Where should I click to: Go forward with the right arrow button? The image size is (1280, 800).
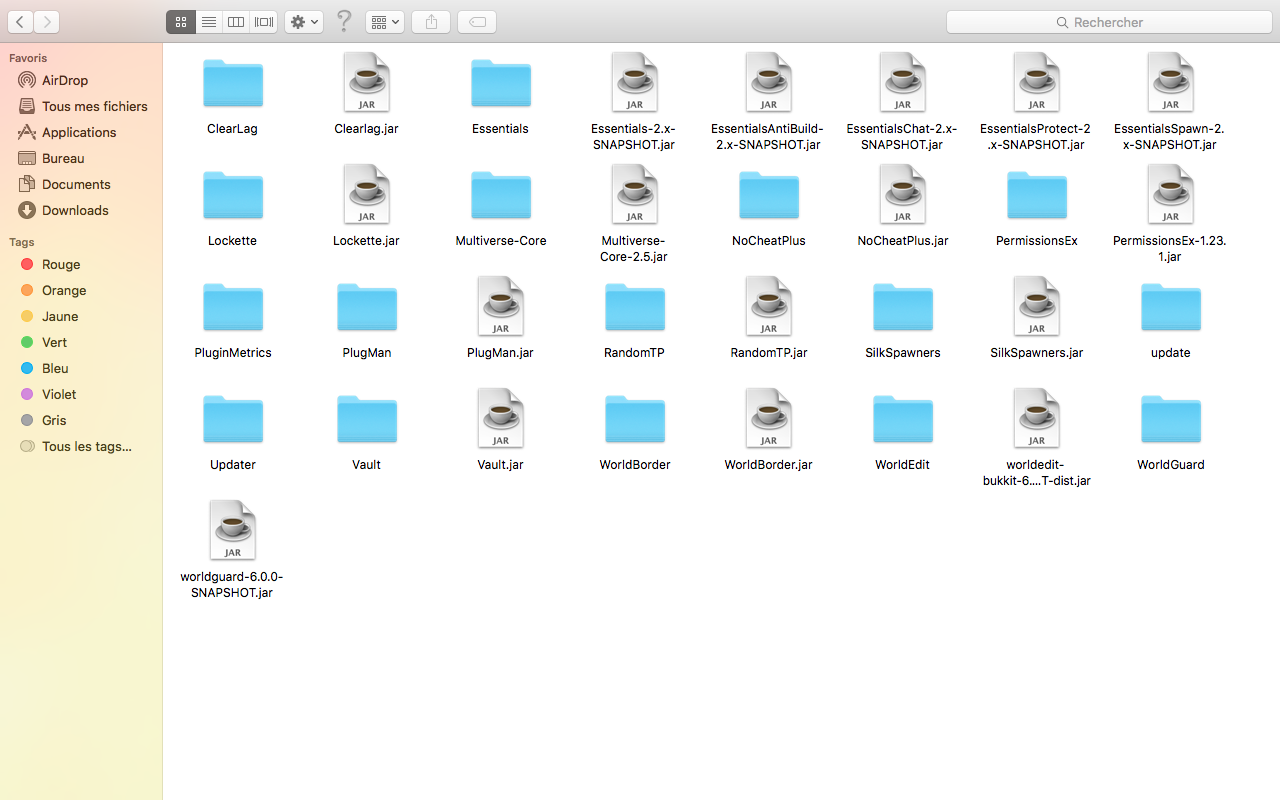coord(46,22)
